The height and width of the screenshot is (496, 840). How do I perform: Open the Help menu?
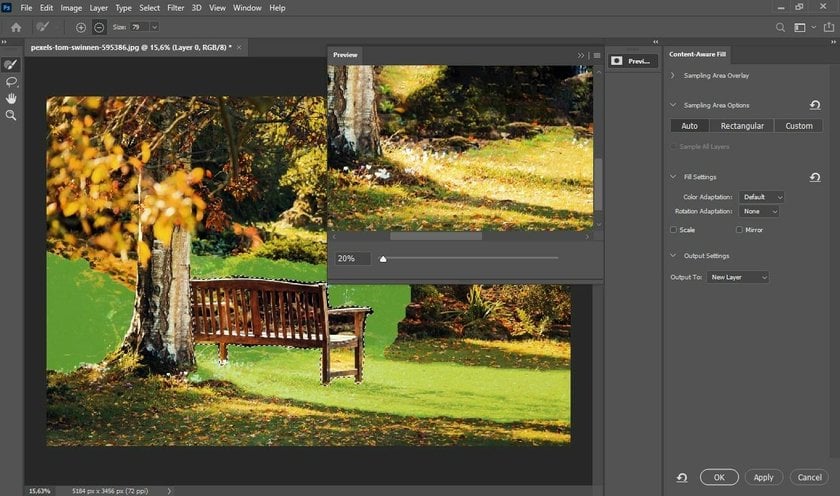pos(277,8)
